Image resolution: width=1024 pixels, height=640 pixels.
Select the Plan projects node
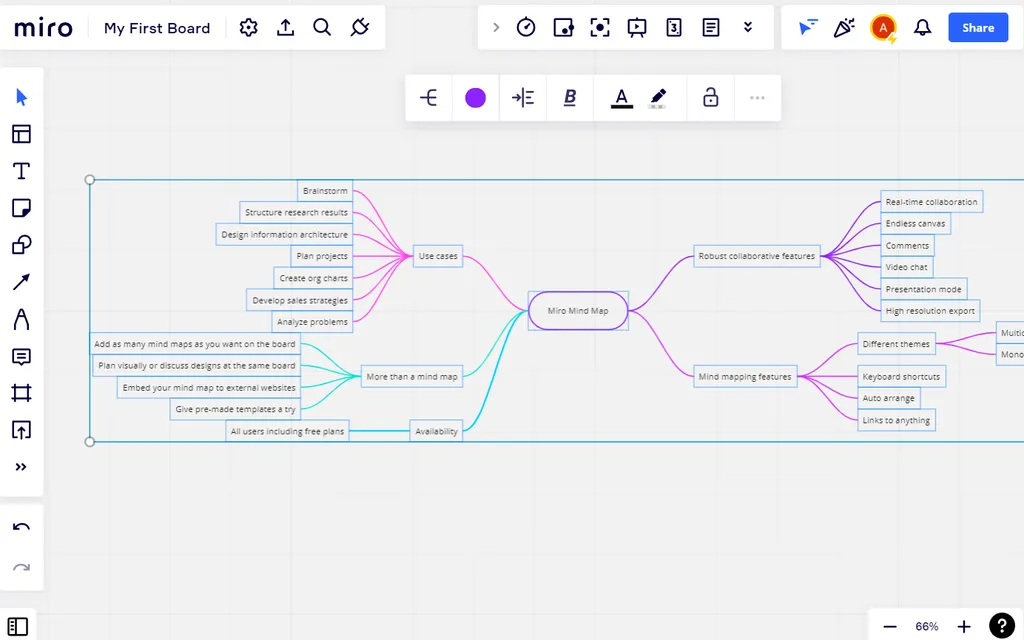322,256
